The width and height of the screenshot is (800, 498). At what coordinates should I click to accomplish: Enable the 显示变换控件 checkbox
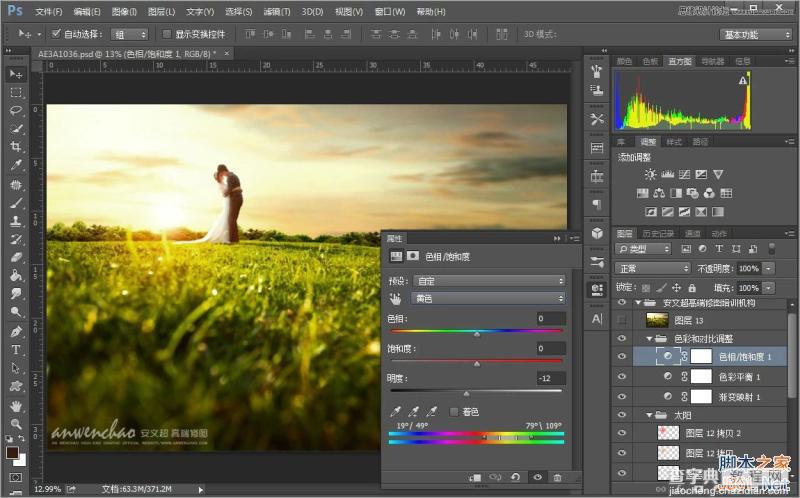pyautogui.click(x=167, y=34)
